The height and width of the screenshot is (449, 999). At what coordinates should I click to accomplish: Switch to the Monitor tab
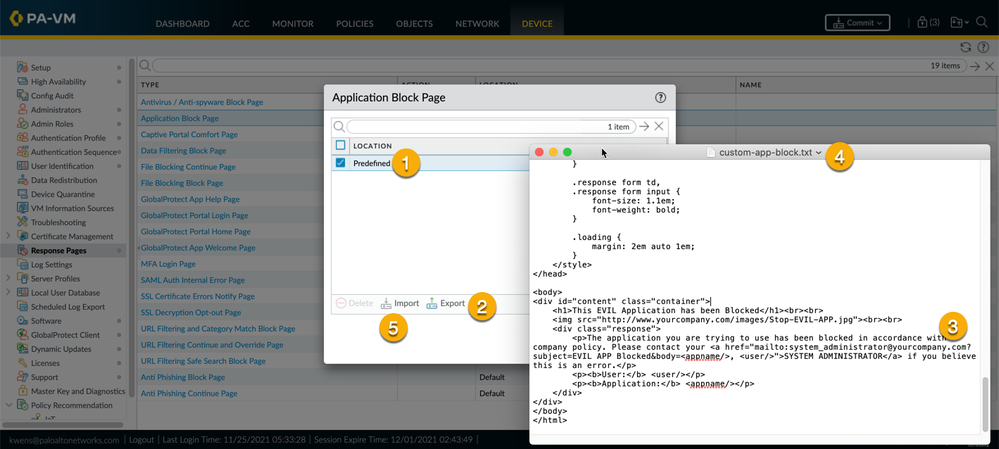292,24
